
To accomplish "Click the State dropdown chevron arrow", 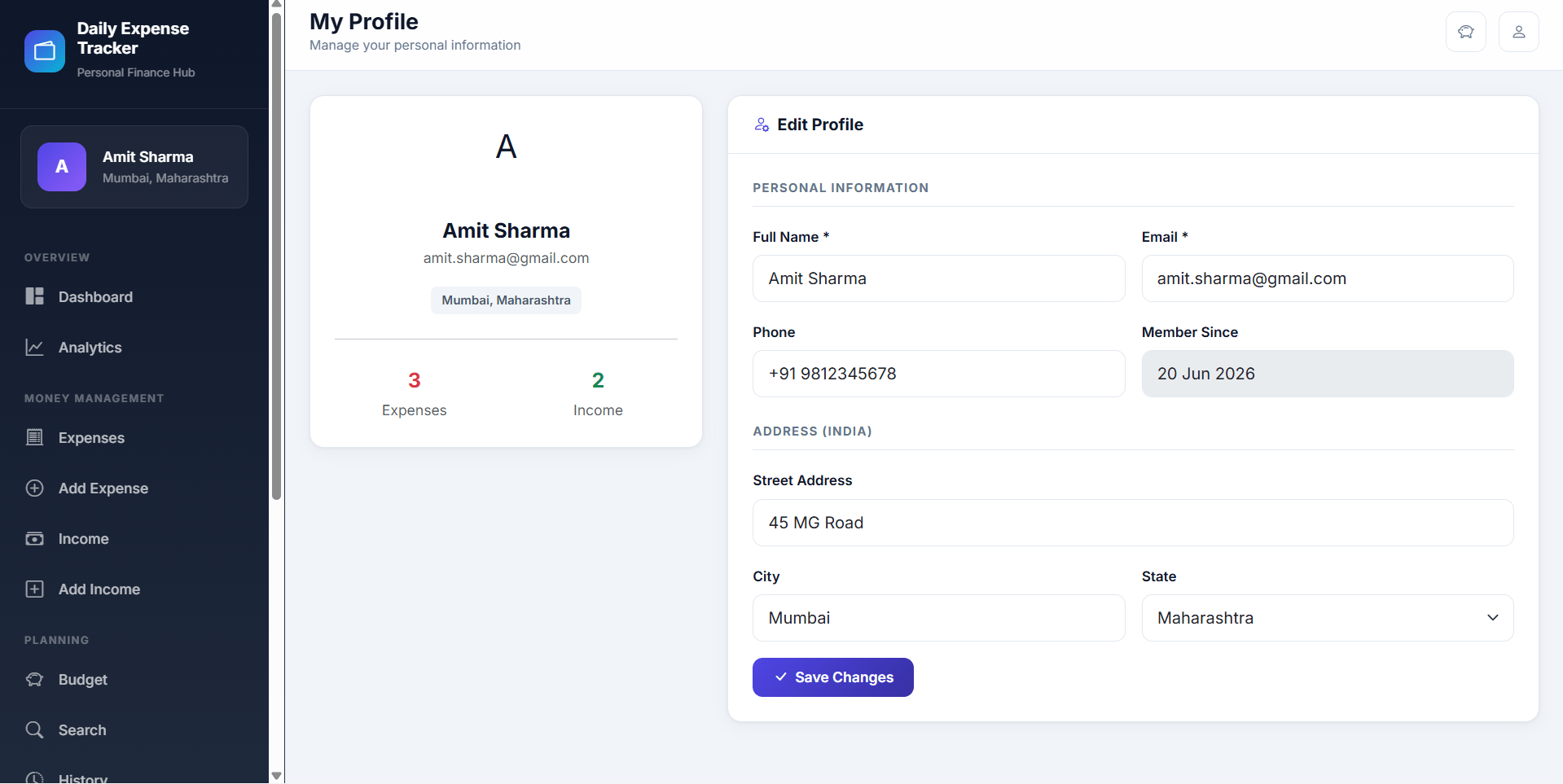I will 1493,618.
